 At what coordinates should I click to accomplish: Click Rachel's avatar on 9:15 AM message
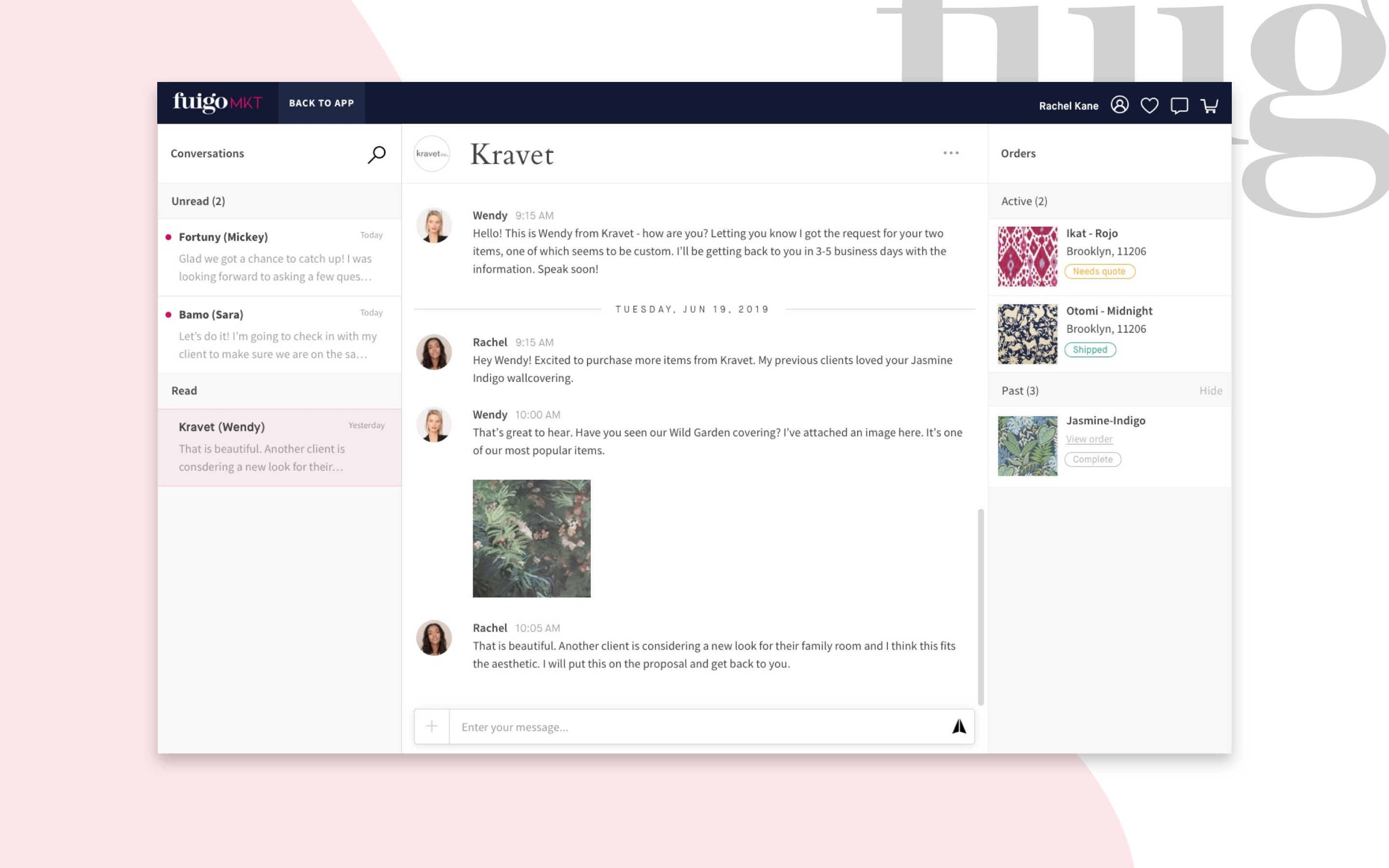434,352
